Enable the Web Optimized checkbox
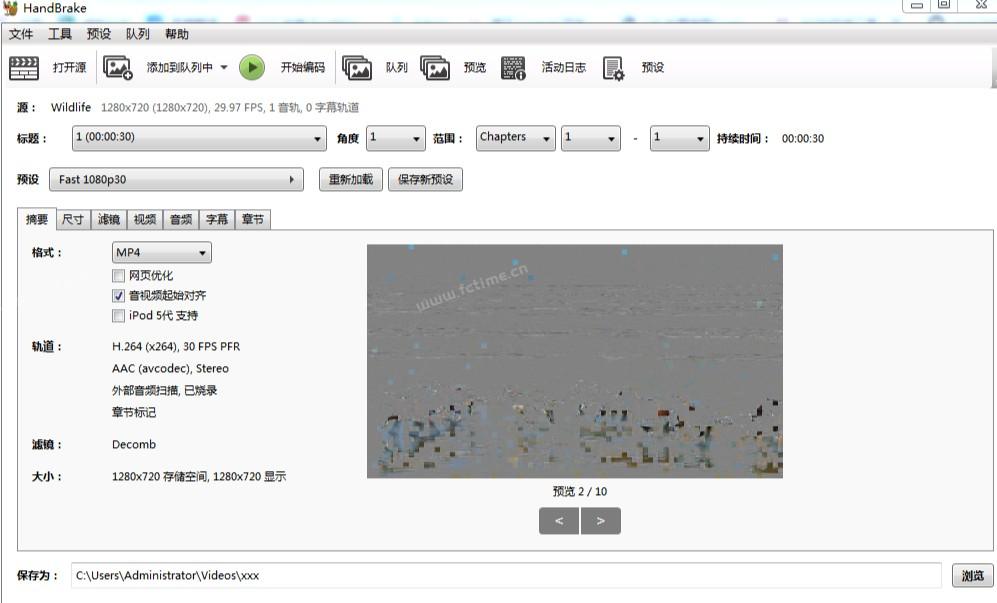This screenshot has height=603, width=997. pyautogui.click(x=118, y=275)
